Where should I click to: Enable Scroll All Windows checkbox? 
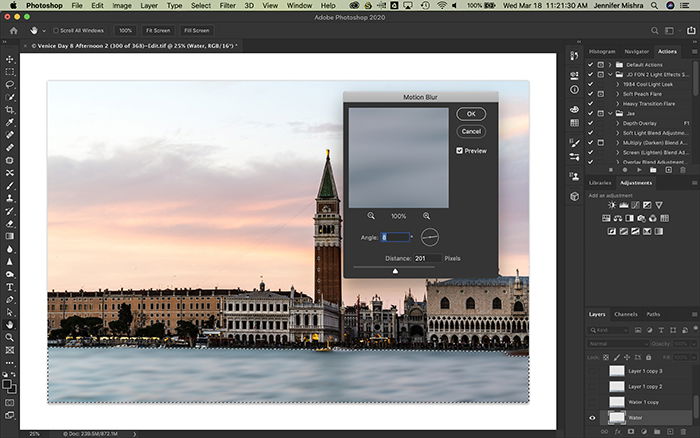56,30
